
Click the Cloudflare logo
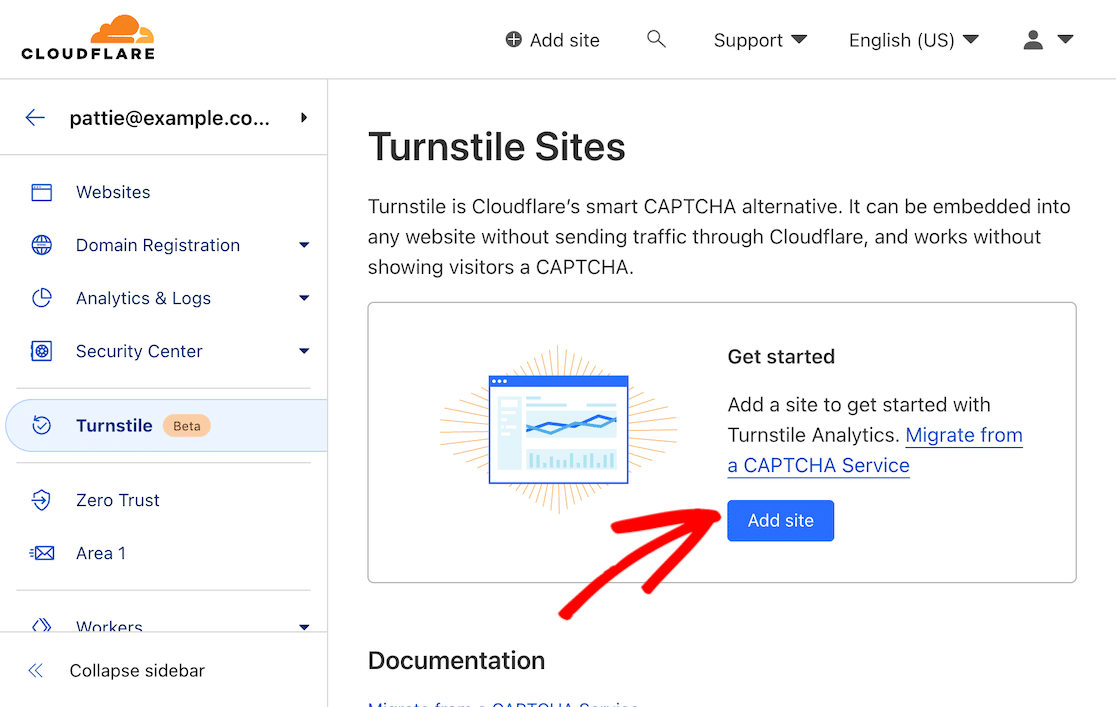[88, 38]
